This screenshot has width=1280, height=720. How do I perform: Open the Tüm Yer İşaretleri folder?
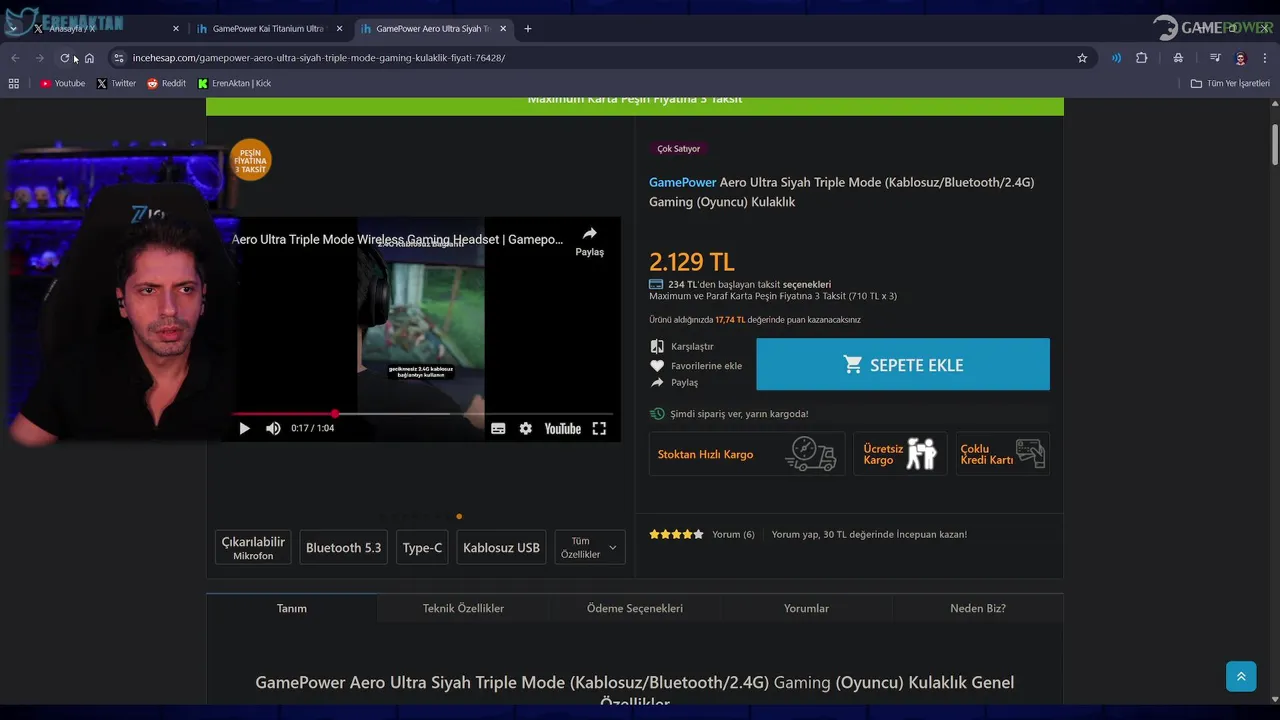click(1230, 84)
